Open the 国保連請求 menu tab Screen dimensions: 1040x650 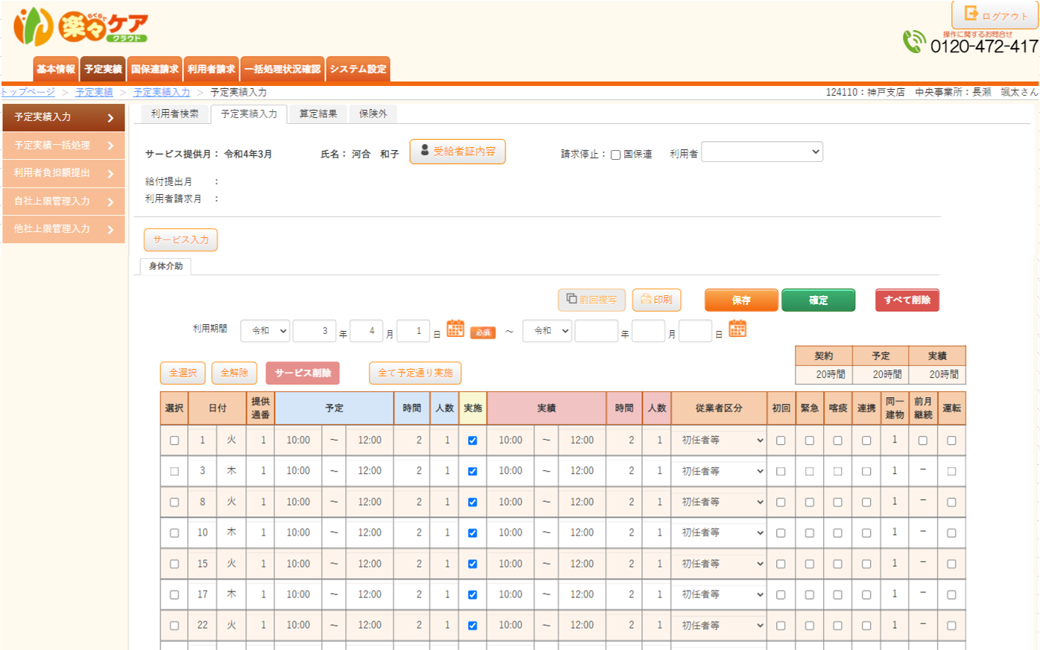[154, 69]
